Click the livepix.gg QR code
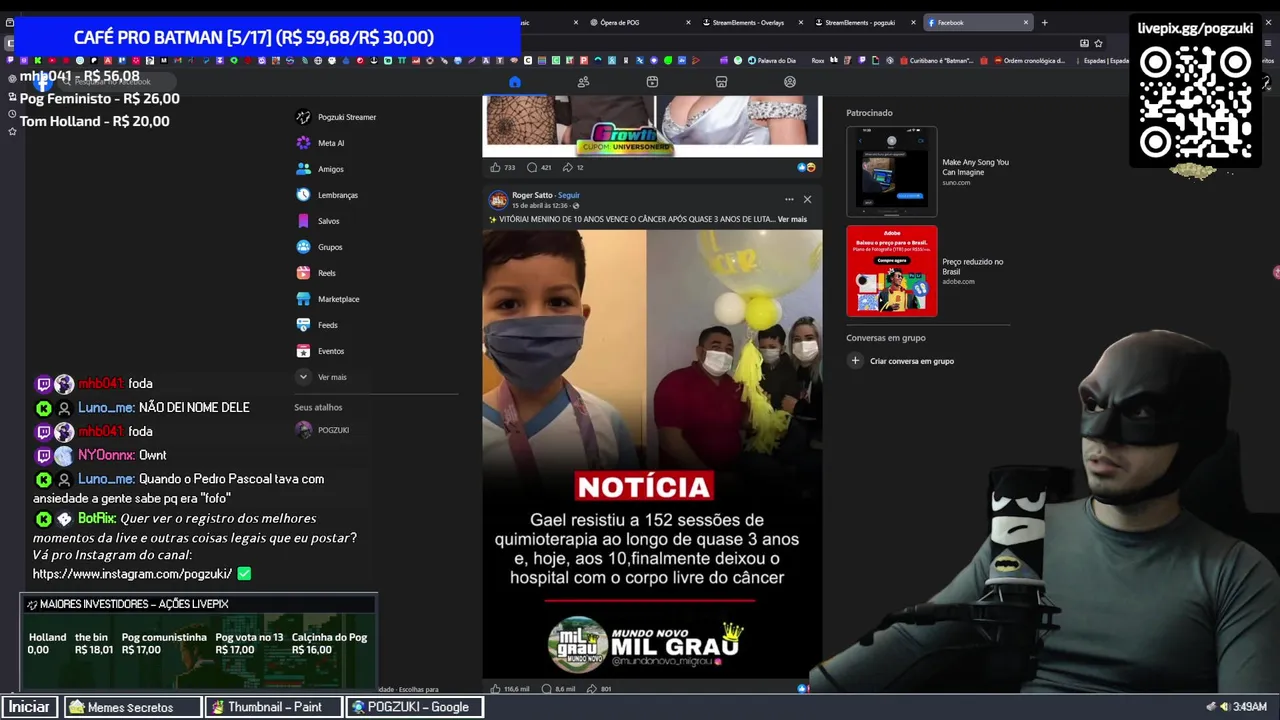The image size is (1280, 720). [1195, 103]
